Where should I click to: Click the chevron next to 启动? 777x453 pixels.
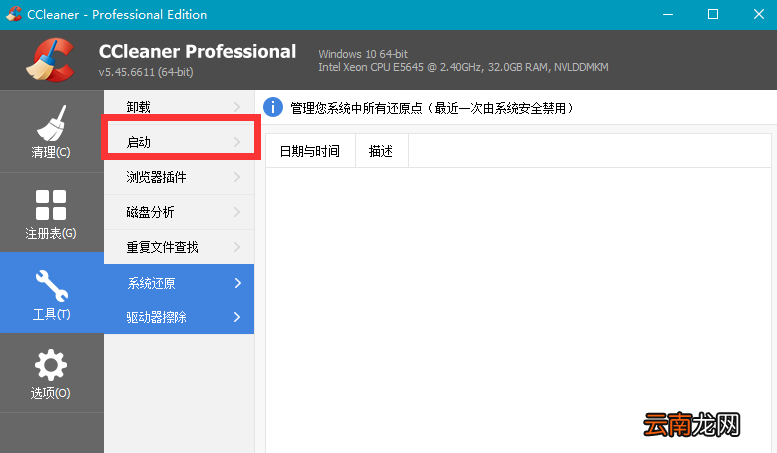coord(237,142)
